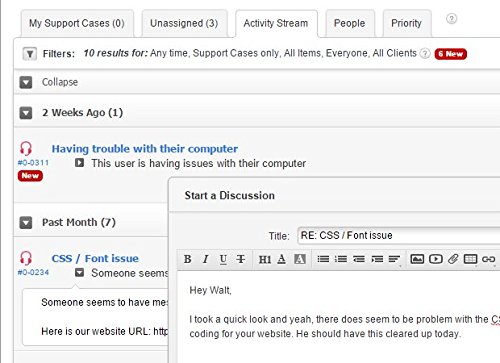
Task: Open the text highlight color picker
Action: (300, 259)
